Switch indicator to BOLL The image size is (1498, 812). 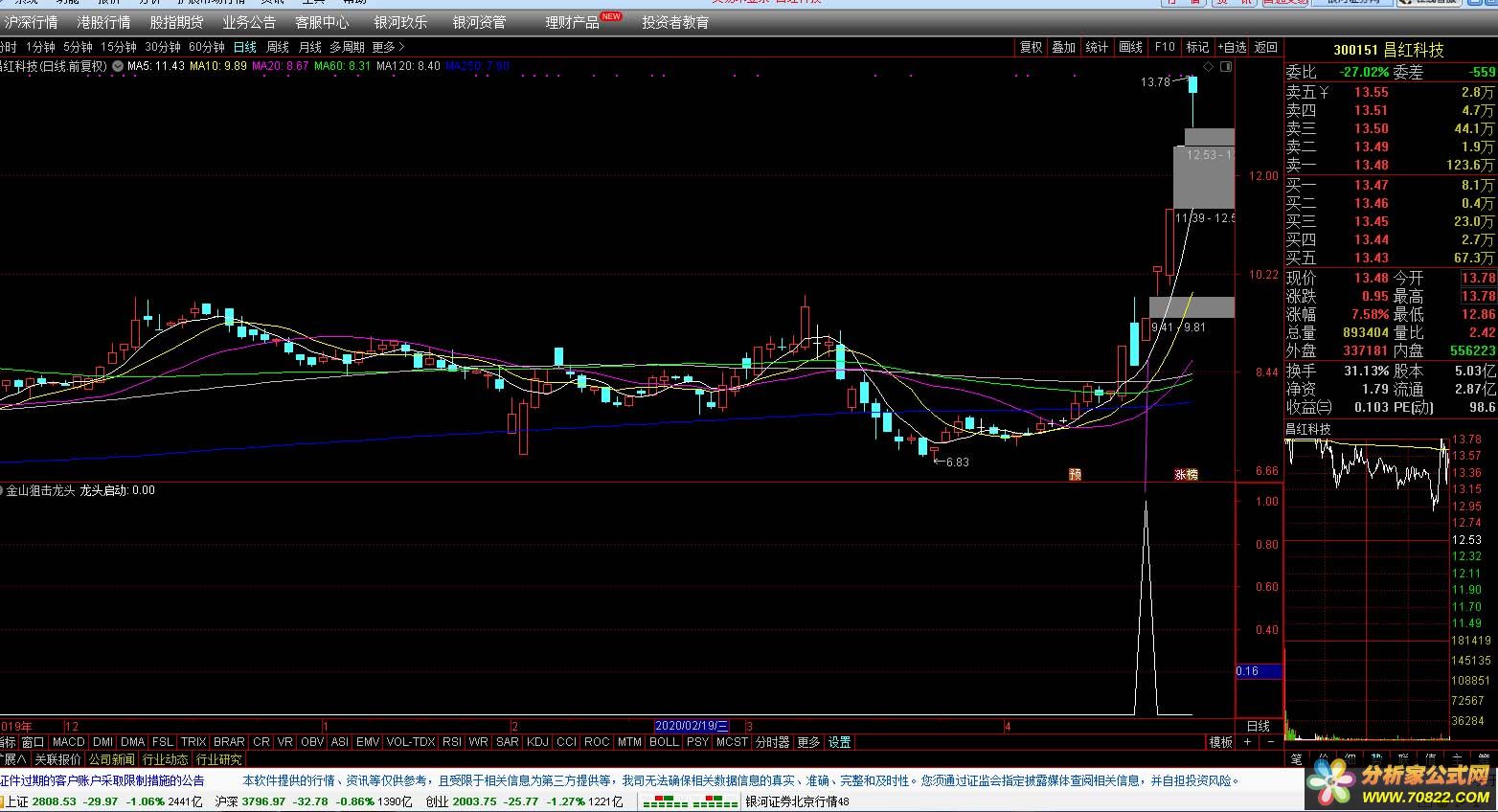pos(664,742)
